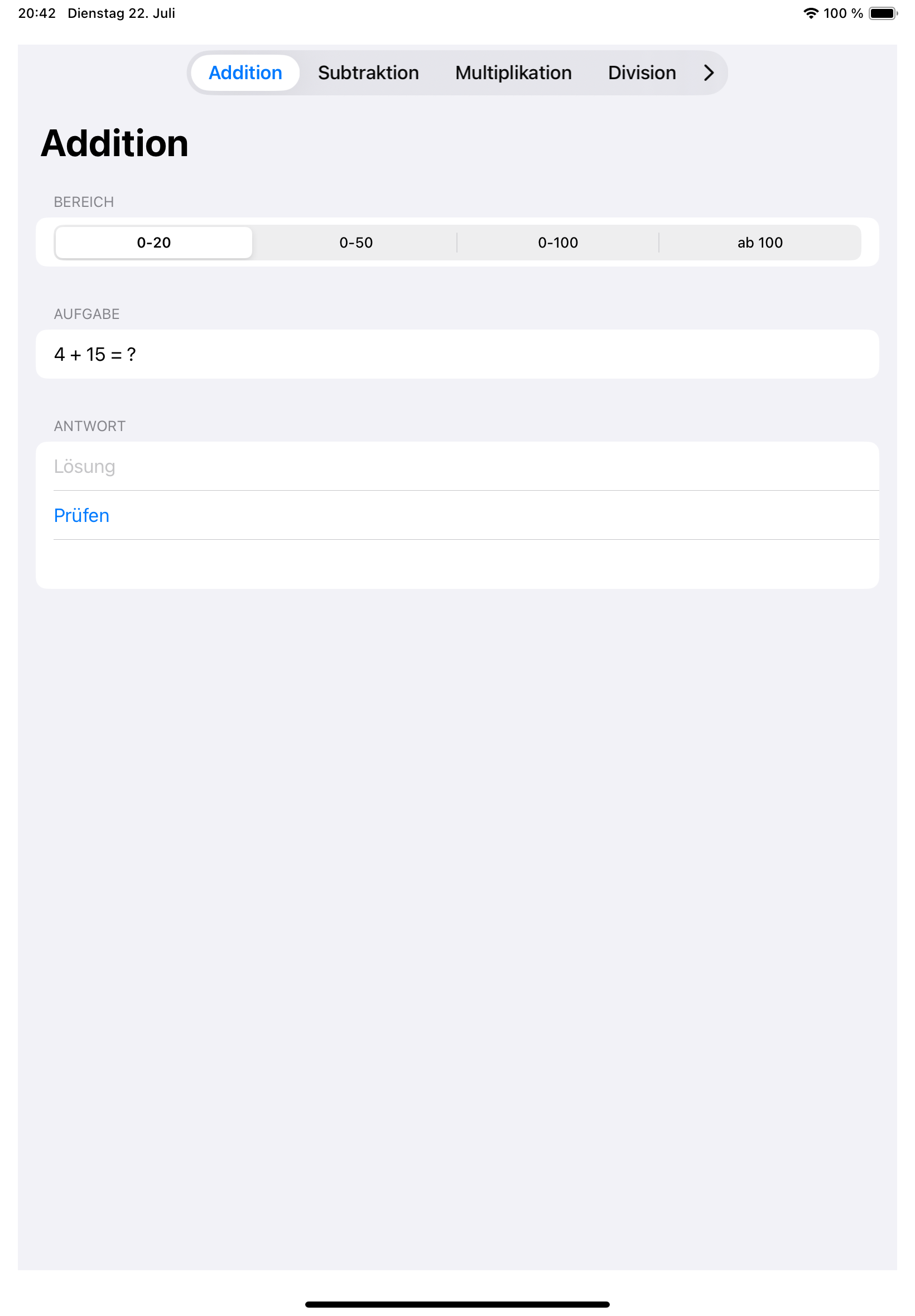Expand more tabs with the chevron arrow

coord(709,72)
